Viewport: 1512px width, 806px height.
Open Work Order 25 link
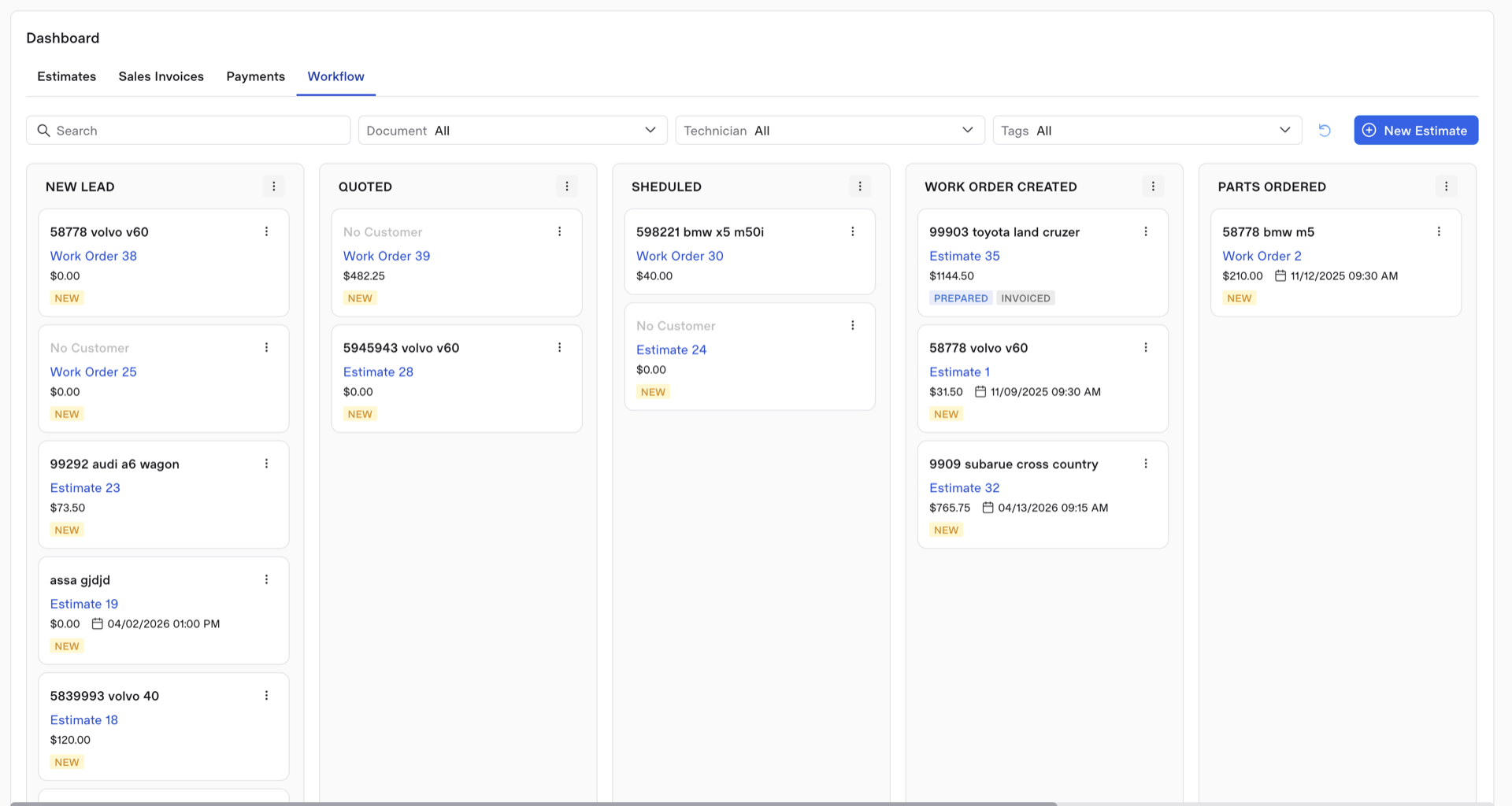94,372
